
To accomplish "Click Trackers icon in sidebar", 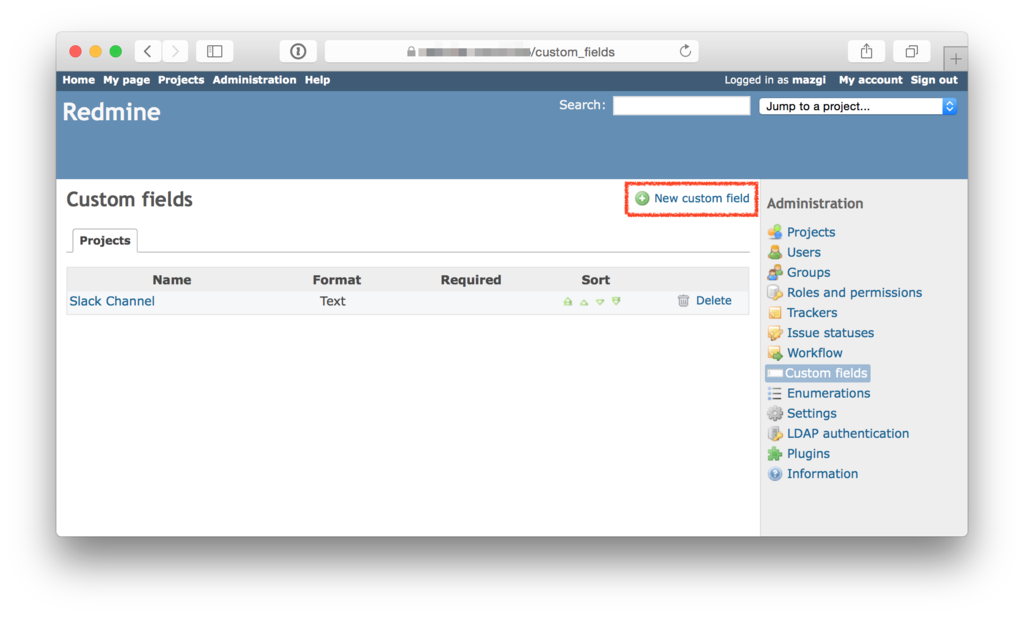I will click(x=775, y=313).
